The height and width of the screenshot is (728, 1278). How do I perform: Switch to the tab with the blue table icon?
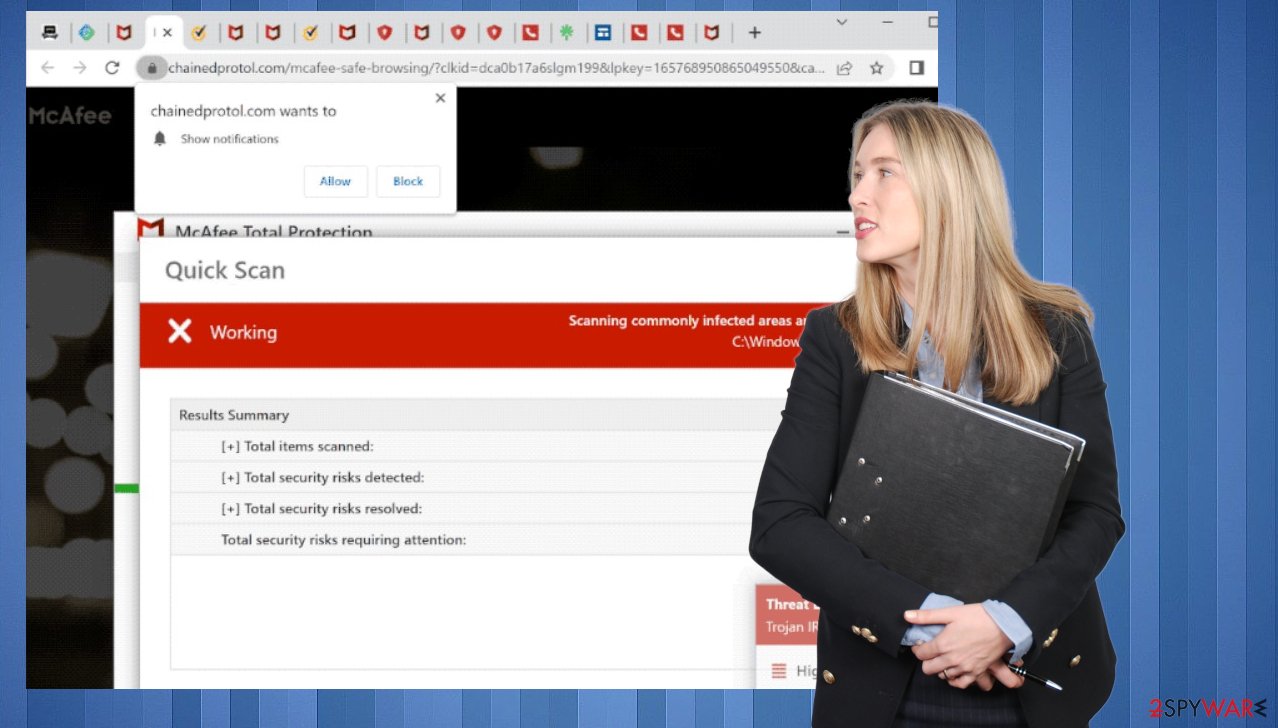[x=602, y=33]
